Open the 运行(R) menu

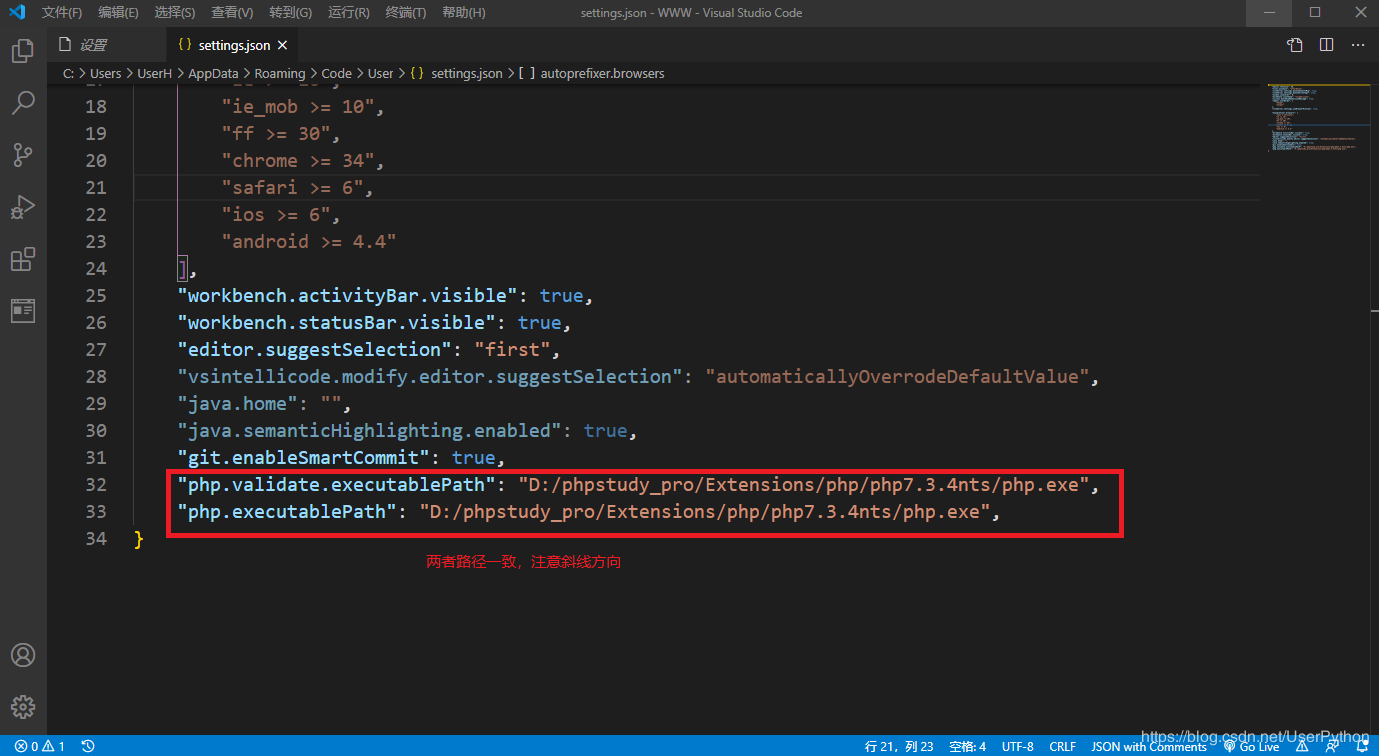pos(348,13)
